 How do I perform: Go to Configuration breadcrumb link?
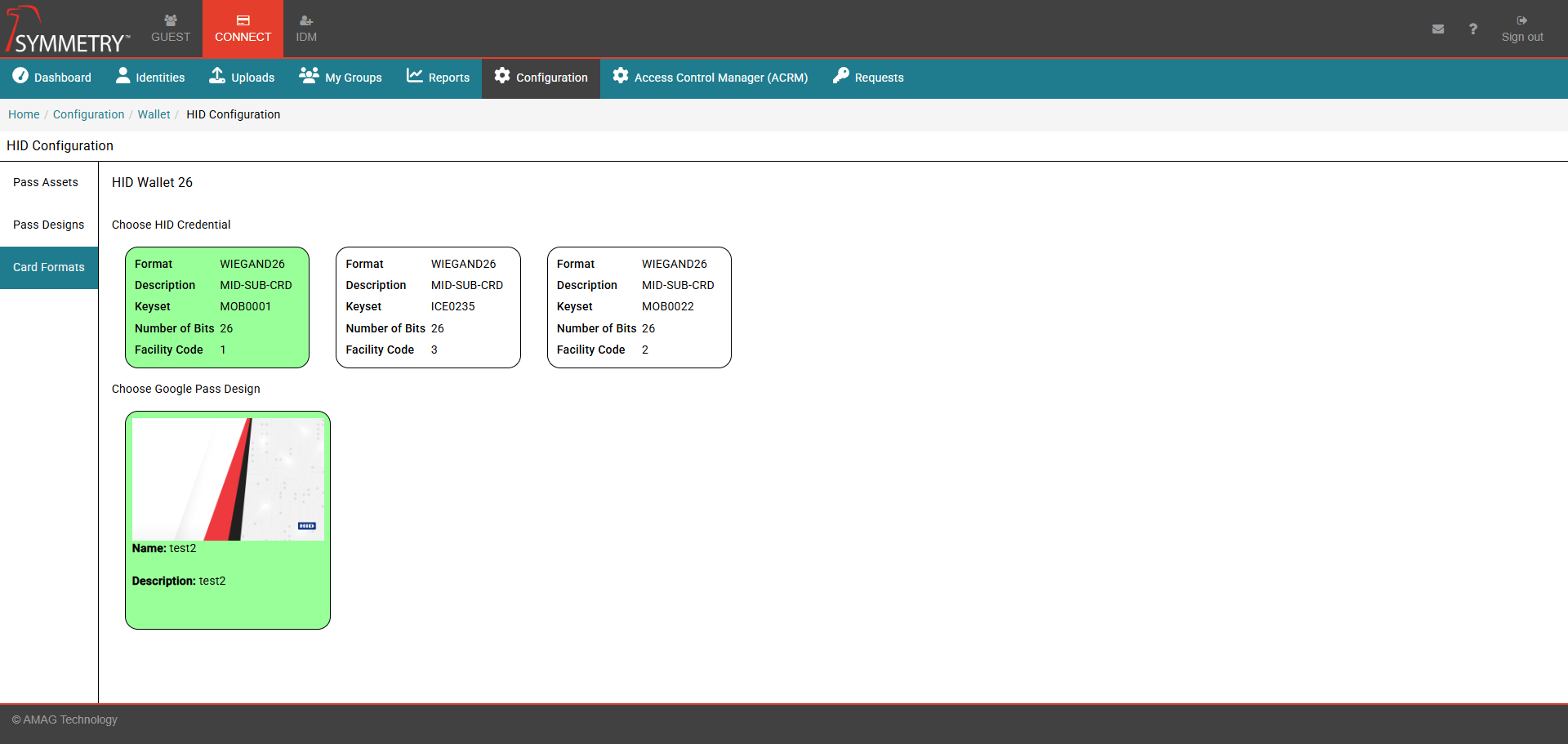tap(88, 114)
